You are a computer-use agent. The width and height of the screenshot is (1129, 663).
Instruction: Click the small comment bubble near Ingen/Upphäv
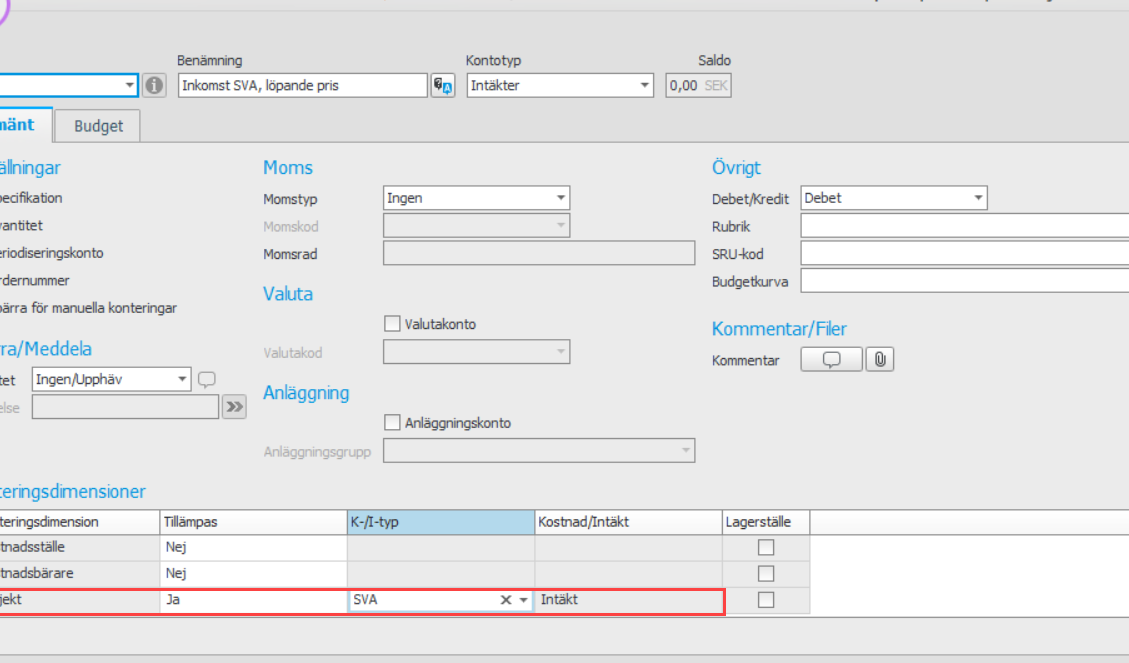207,379
